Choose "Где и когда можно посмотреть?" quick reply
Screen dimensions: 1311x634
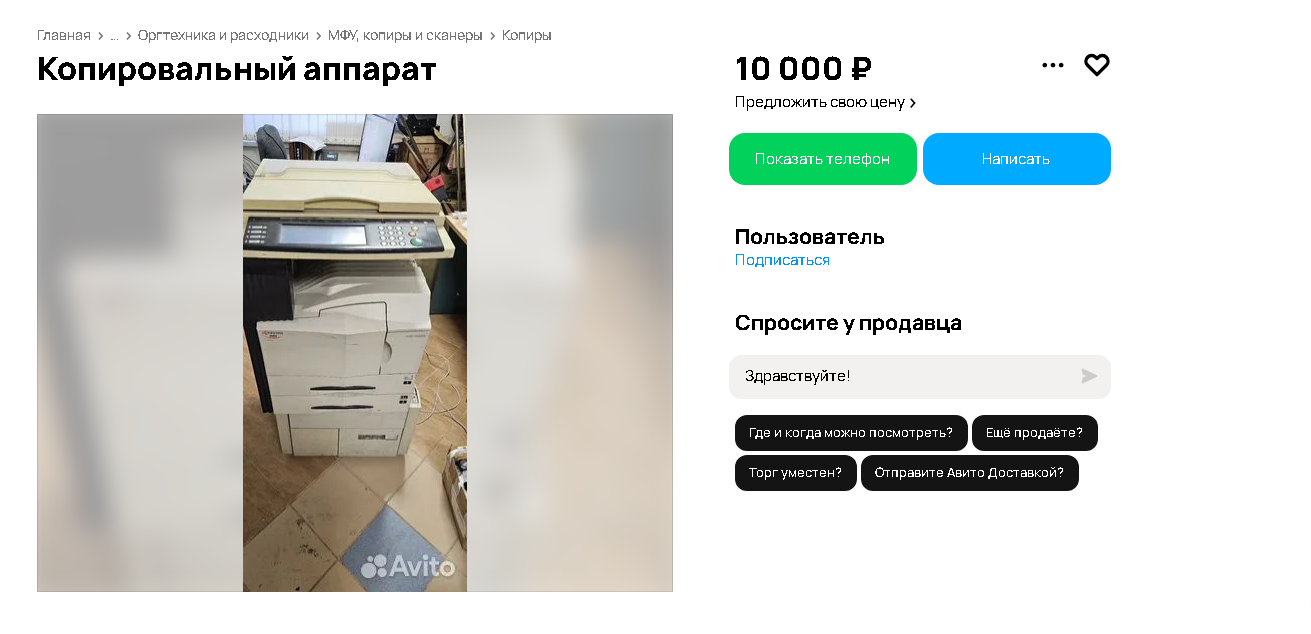coord(851,433)
